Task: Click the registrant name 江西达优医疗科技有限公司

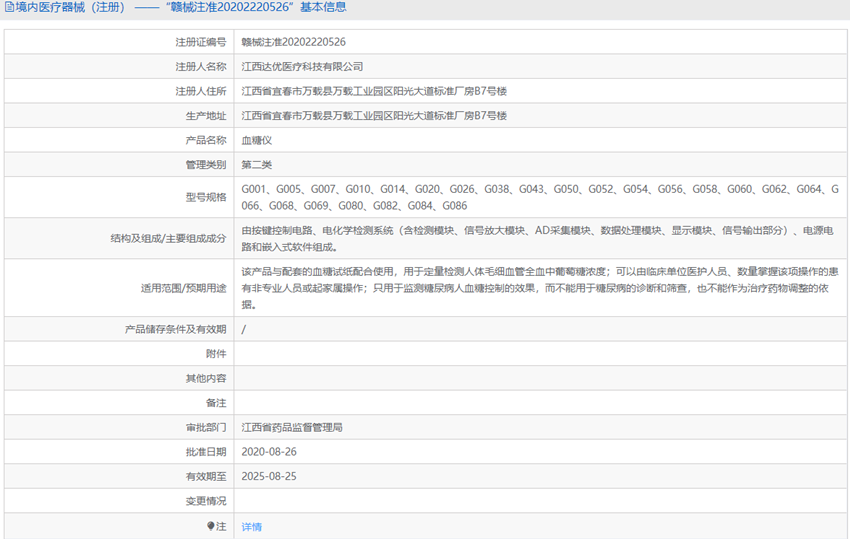Action: pos(302,66)
